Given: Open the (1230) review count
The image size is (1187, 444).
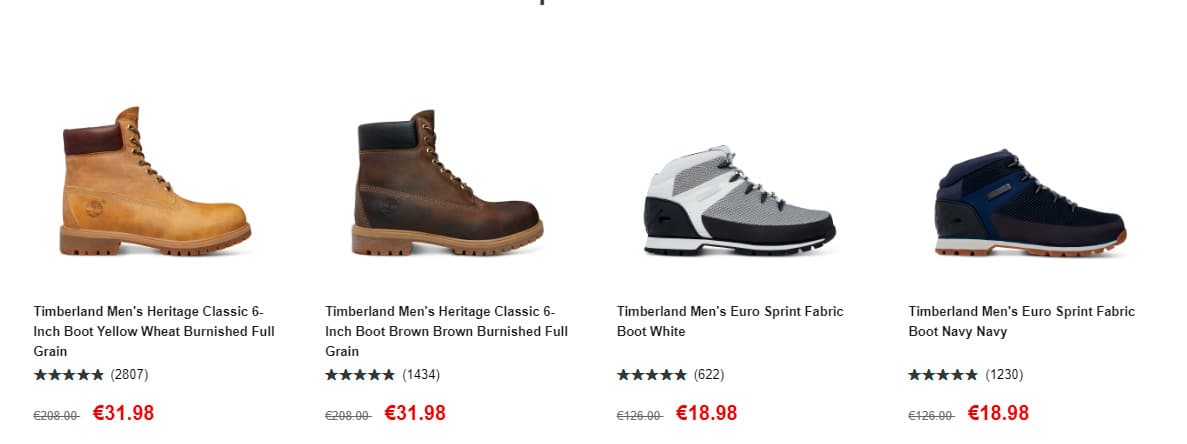Looking at the screenshot, I should click(1004, 375).
